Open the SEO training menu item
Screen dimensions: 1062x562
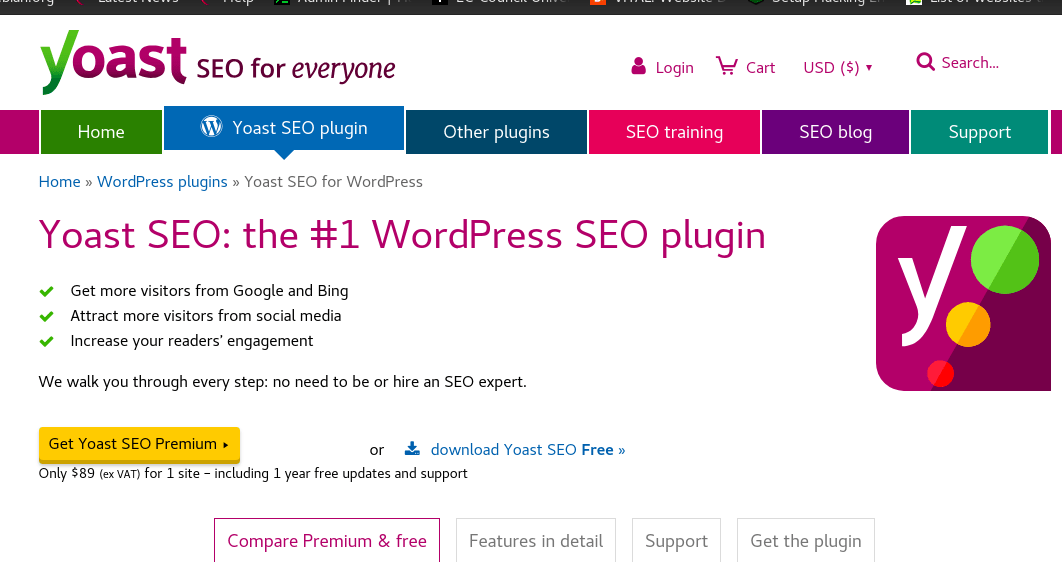point(675,132)
